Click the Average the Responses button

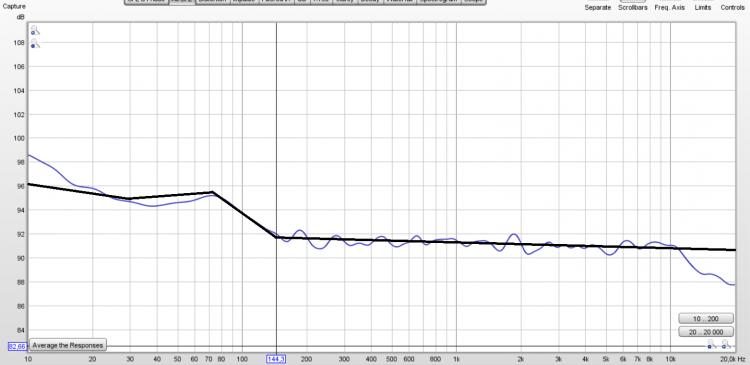[67, 345]
